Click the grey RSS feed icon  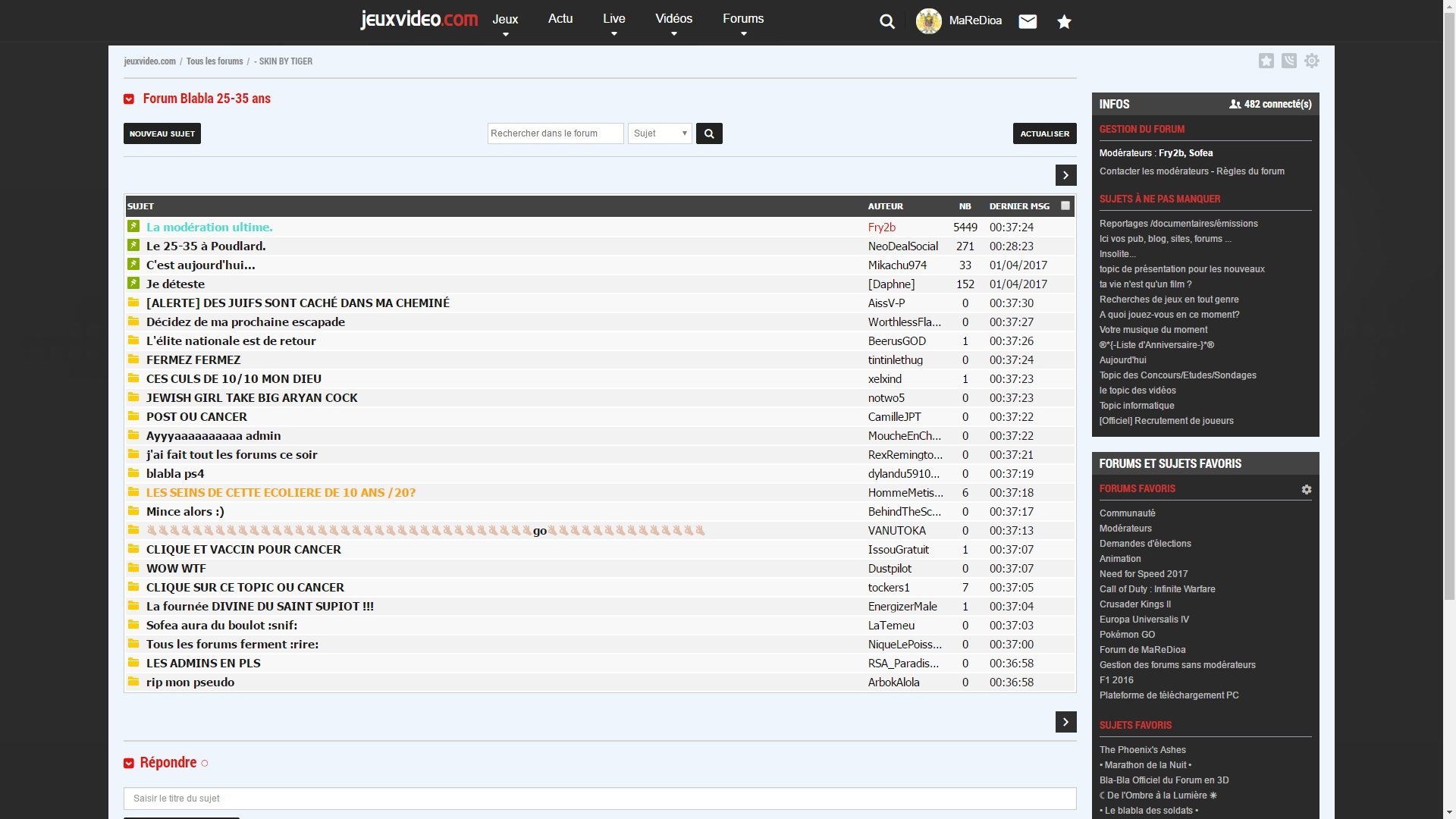[x=1288, y=61]
